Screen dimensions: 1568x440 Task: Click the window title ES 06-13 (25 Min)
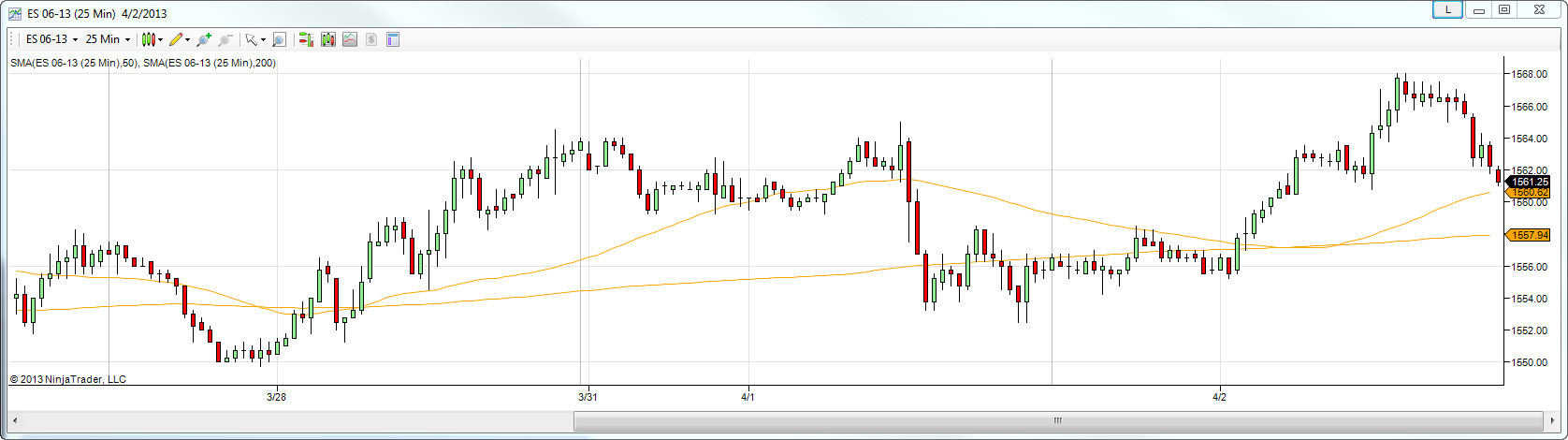coord(71,13)
